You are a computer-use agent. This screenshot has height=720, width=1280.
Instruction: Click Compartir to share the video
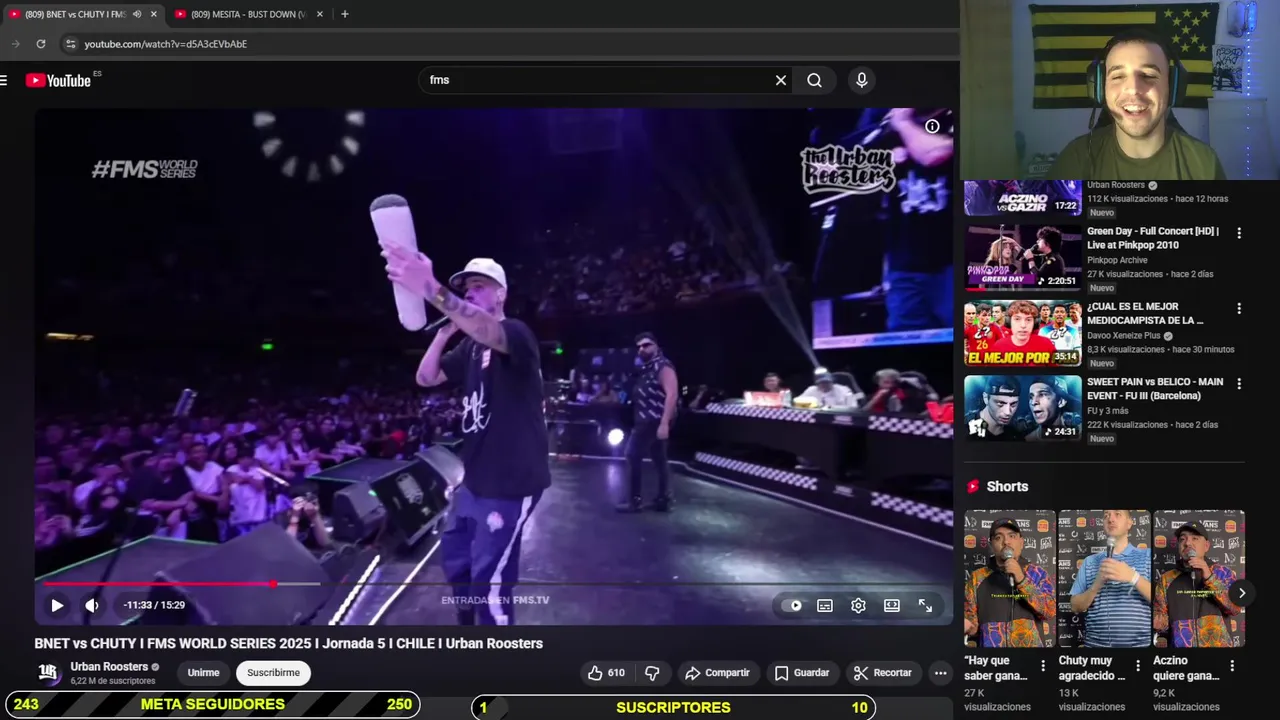click(717, 673)
